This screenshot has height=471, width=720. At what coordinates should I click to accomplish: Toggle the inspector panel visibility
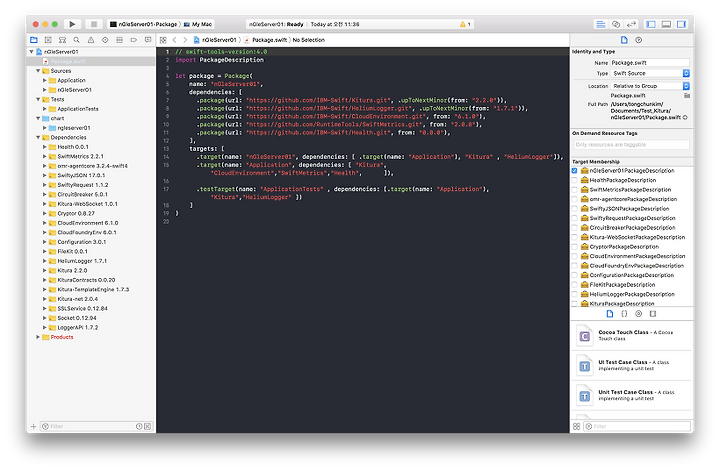pyautogui.click(x=682, y=24)
